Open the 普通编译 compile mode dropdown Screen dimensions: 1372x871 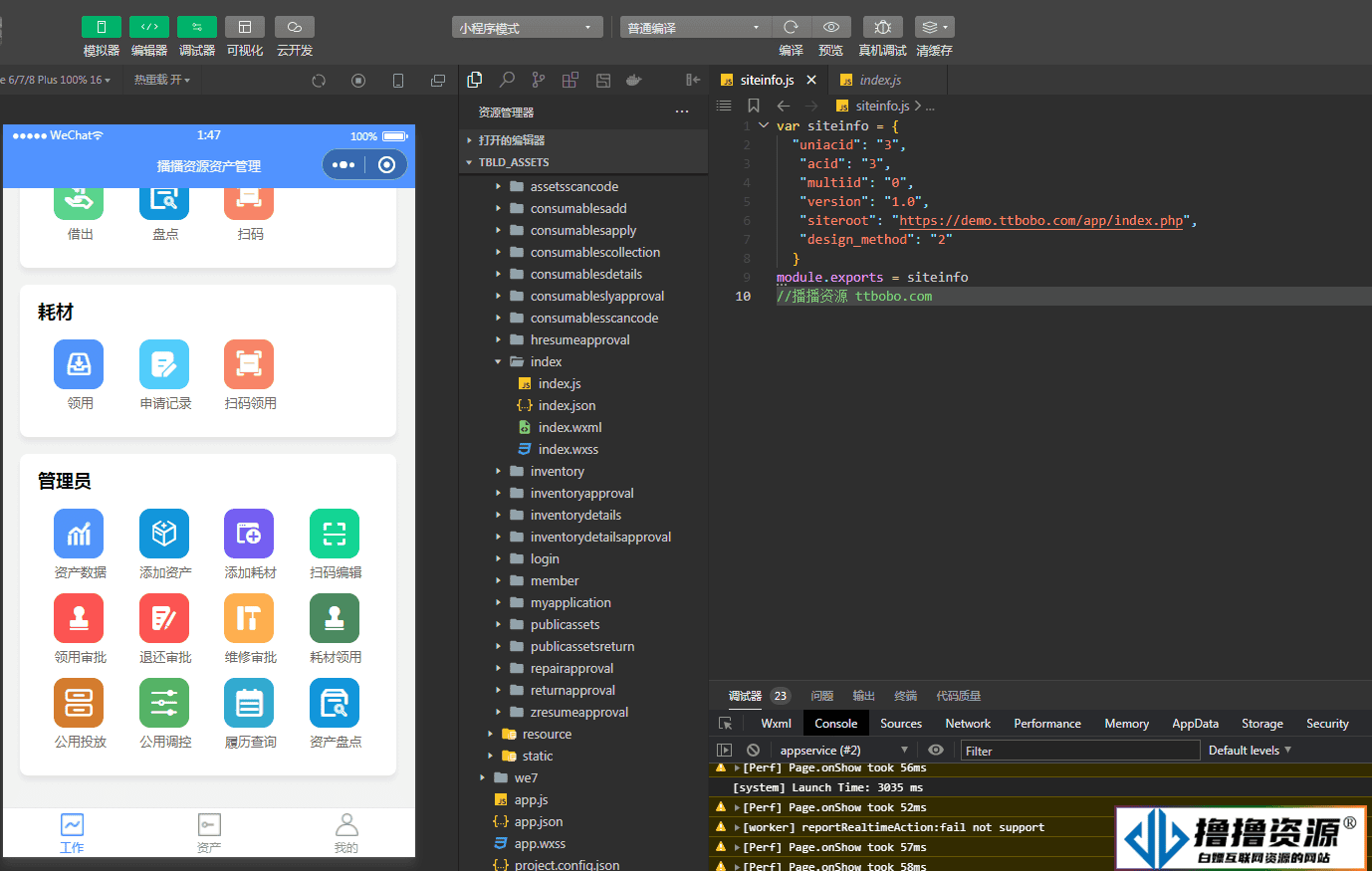click(x=694, y=28)
